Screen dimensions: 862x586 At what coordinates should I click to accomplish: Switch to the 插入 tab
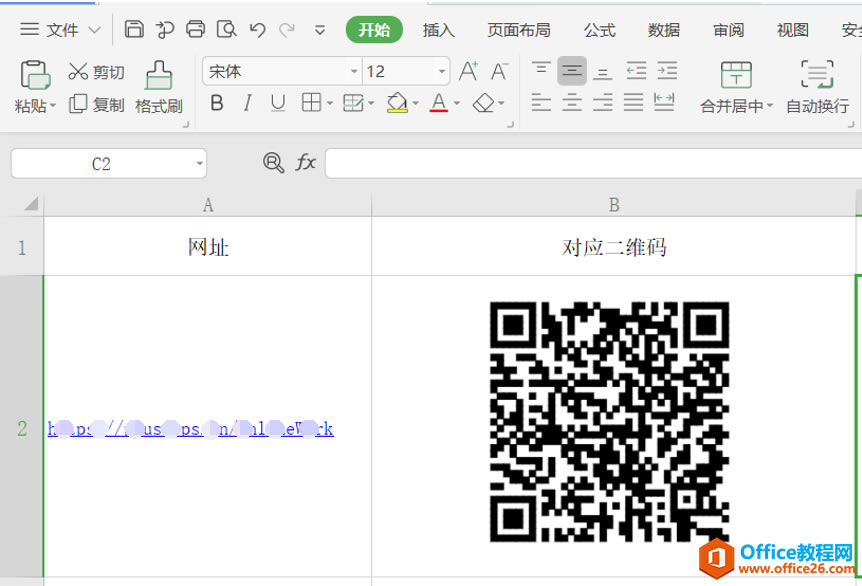(439, 30)
